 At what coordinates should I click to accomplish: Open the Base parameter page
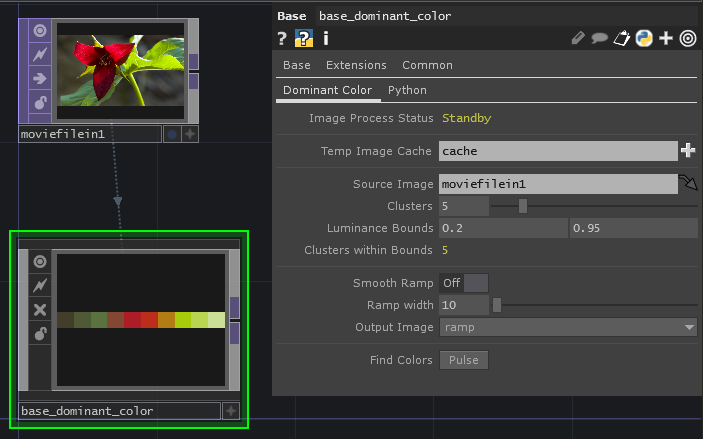[x=297, y=65]
